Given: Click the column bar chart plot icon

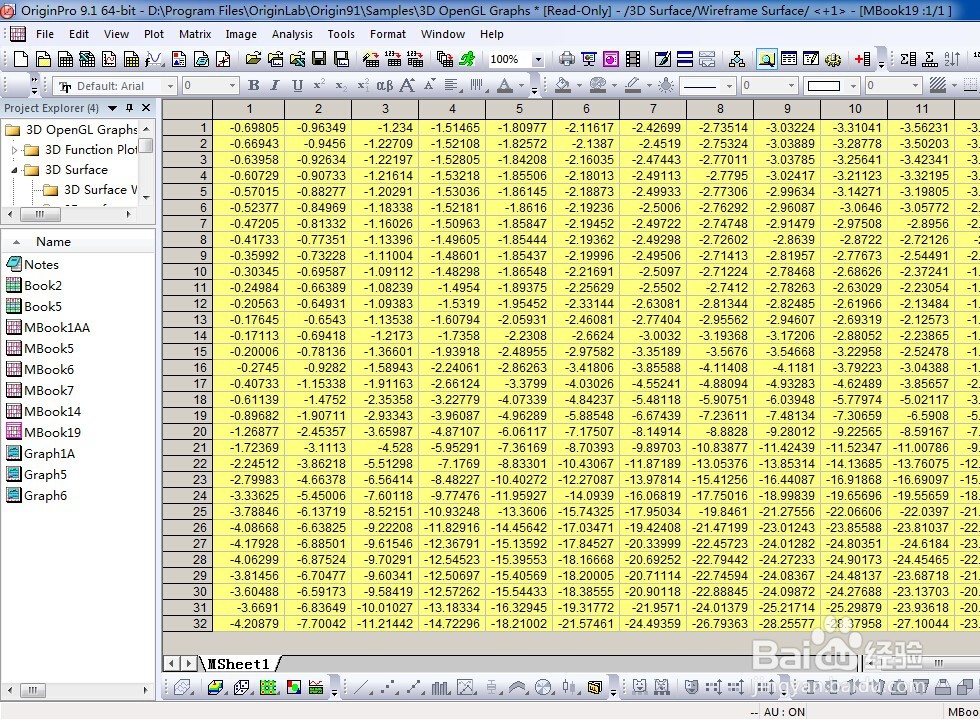Looking at the screenshot, I should pos(441,688).
